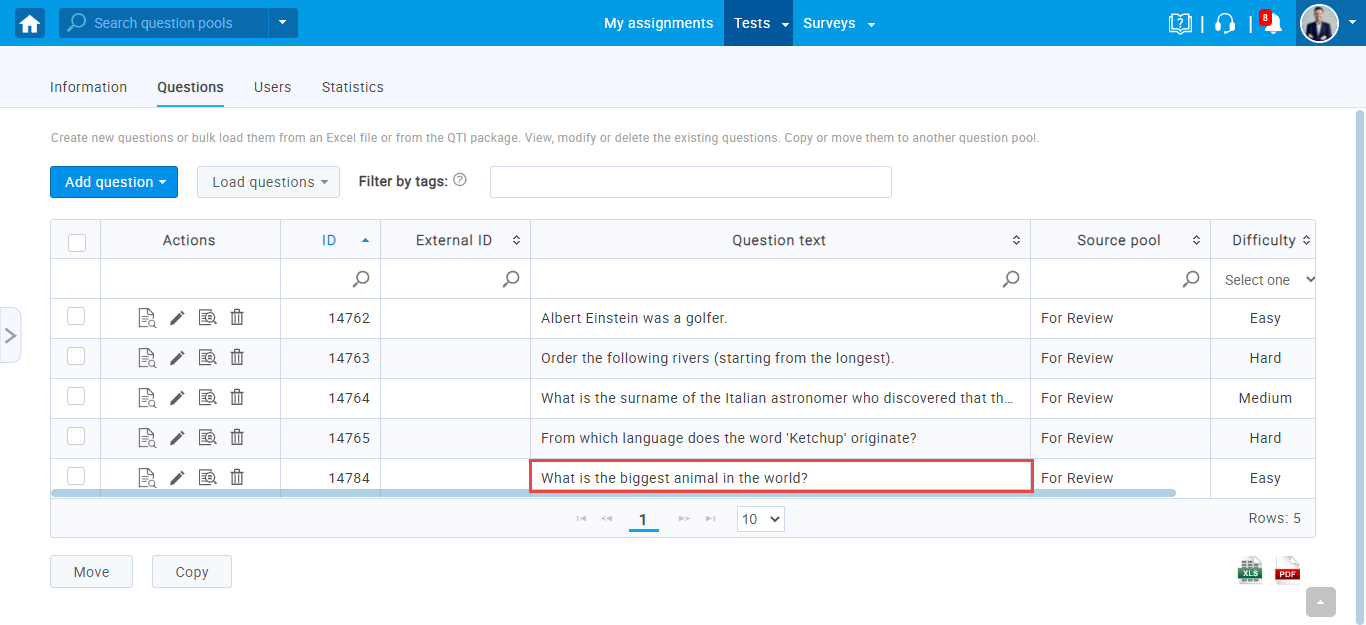The width and height of the screenshot is (1366, 625).
Task: Toggle the select-all header checkbox
Action: (x=76, y=241)
